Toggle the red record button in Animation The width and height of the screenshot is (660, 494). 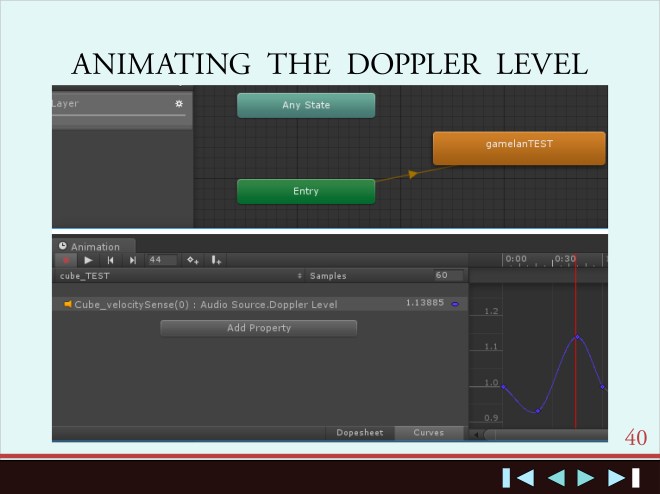[x=66, y=260]
